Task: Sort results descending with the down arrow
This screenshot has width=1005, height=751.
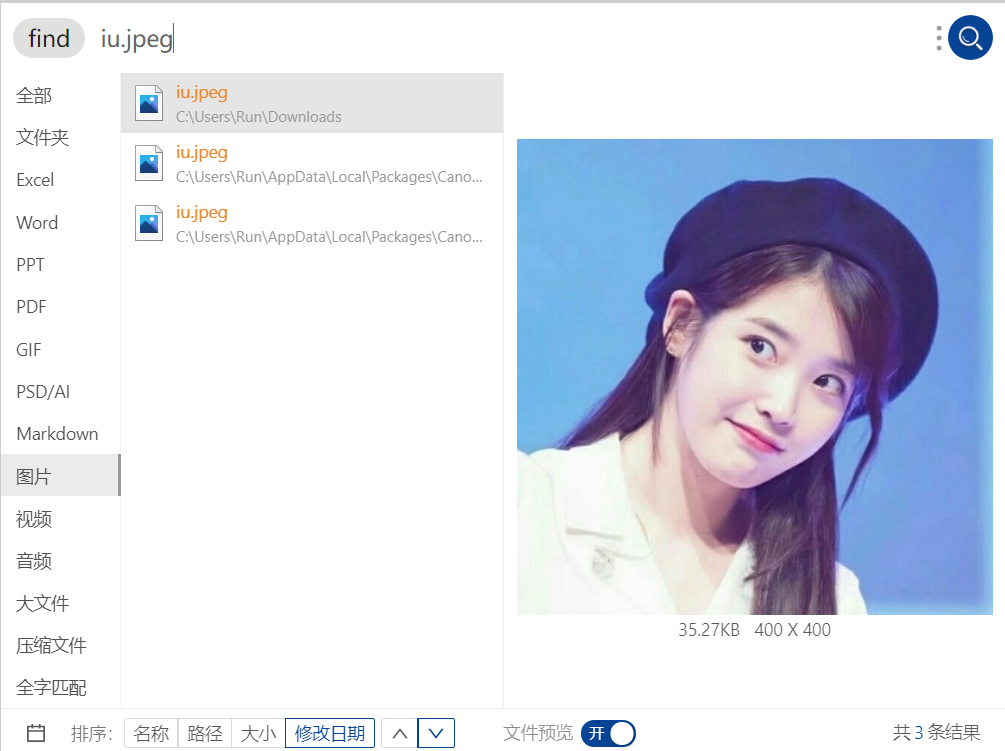Action: pyautogui.click(x=437, y=733)
